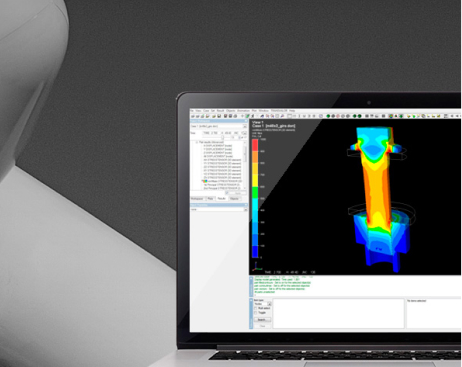Open the Animation menu
Screen dimensions: 462x367
tap(243, 111)
